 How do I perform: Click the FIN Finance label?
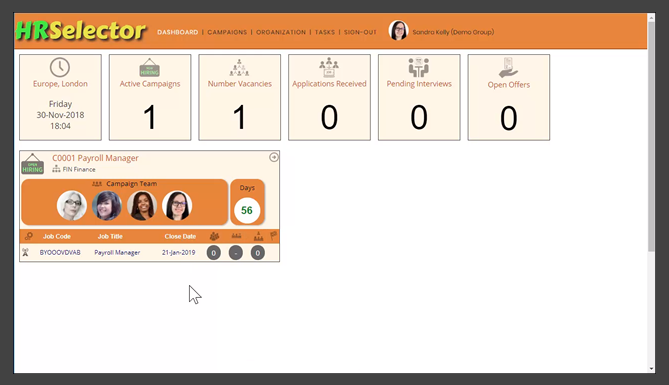(x=79, y=169)
